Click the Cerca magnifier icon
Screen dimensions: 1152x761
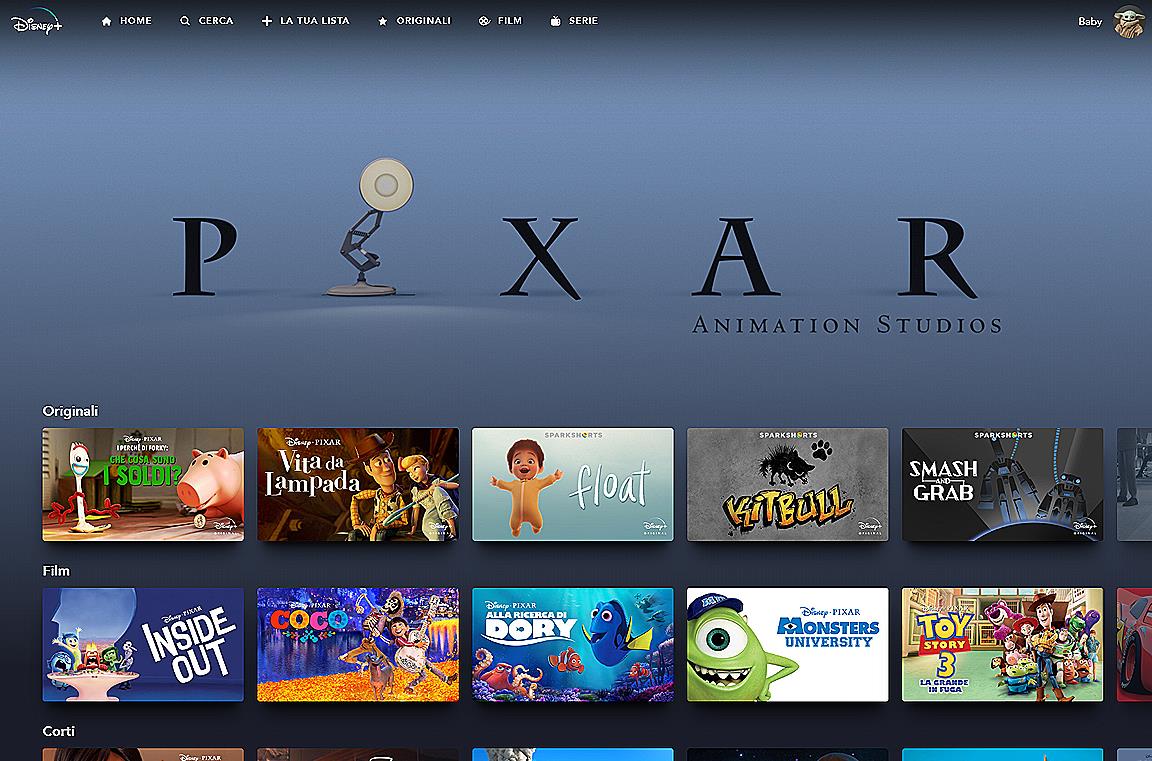pos(185,21)
